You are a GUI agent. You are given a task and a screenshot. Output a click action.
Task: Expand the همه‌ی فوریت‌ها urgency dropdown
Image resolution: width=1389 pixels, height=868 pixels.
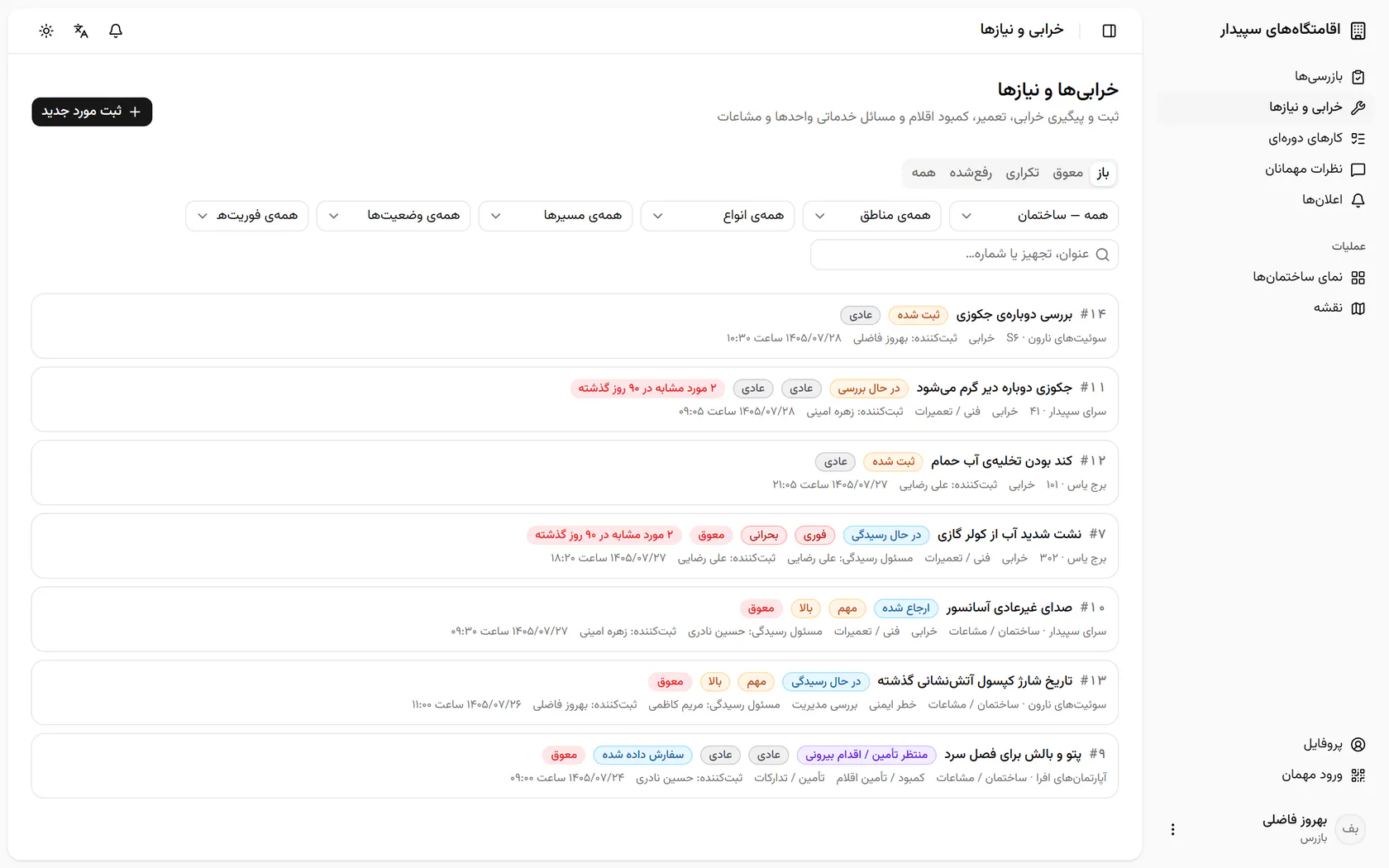(x=247, y=216)
